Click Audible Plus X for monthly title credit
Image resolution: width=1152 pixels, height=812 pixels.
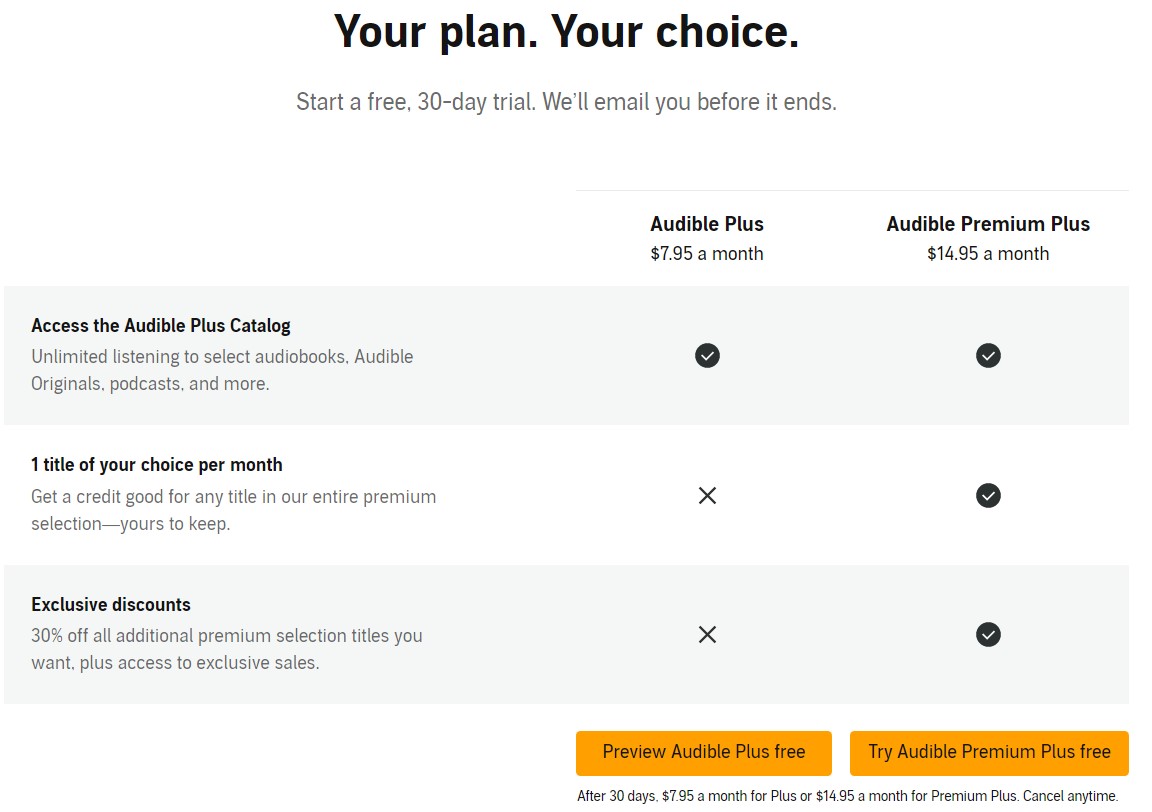point(707,495)
